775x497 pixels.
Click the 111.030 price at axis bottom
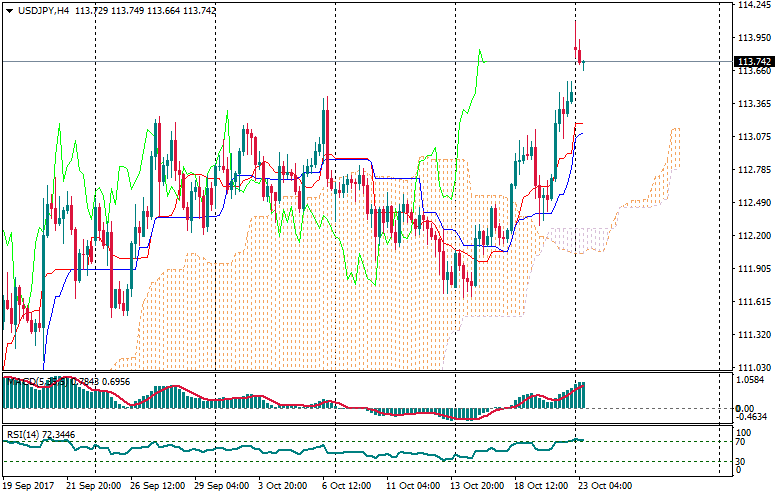[x=752, y=367]
